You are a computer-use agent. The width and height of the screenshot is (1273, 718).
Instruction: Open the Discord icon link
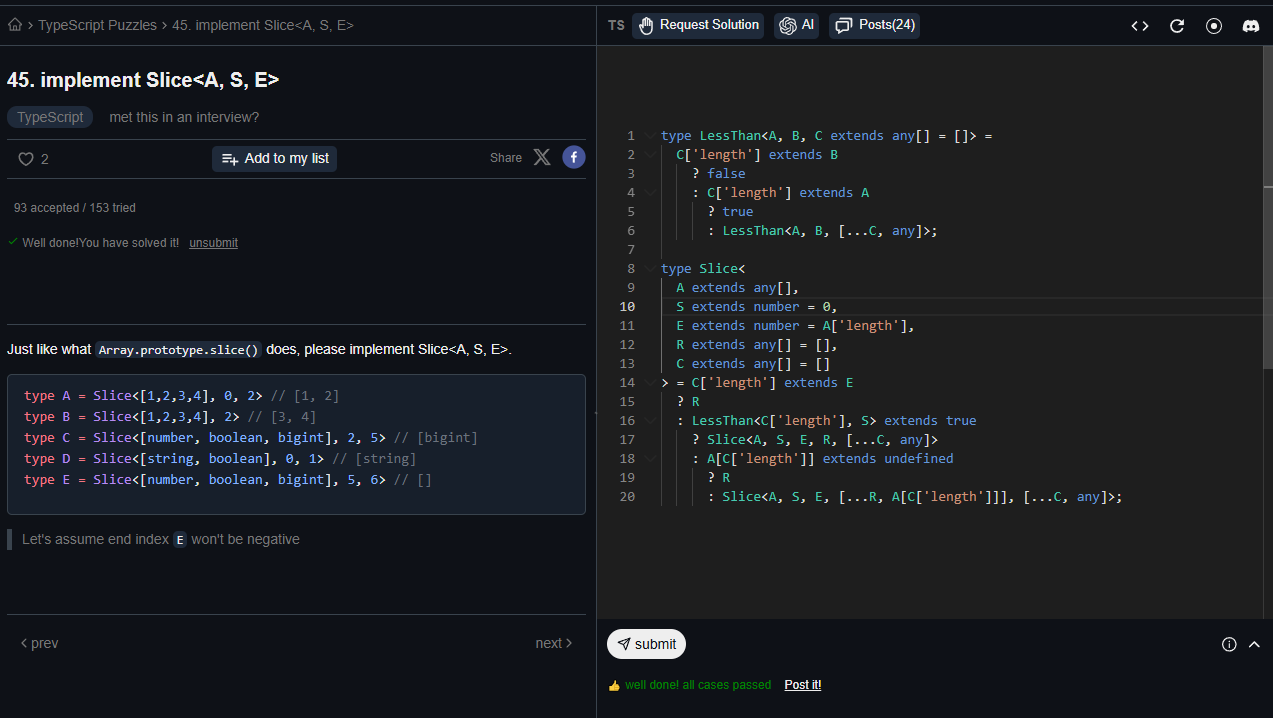(1251, 26)
